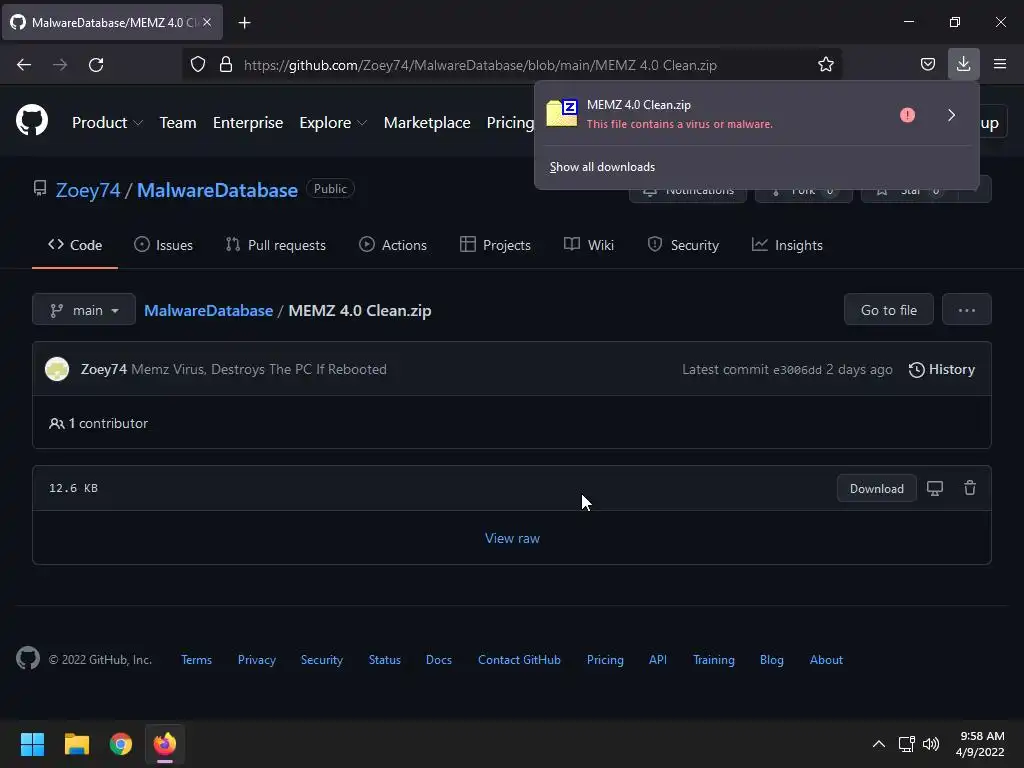Open Contact GitHub footer link
This screenshot has width=1024, height=768.
[519, 660]
